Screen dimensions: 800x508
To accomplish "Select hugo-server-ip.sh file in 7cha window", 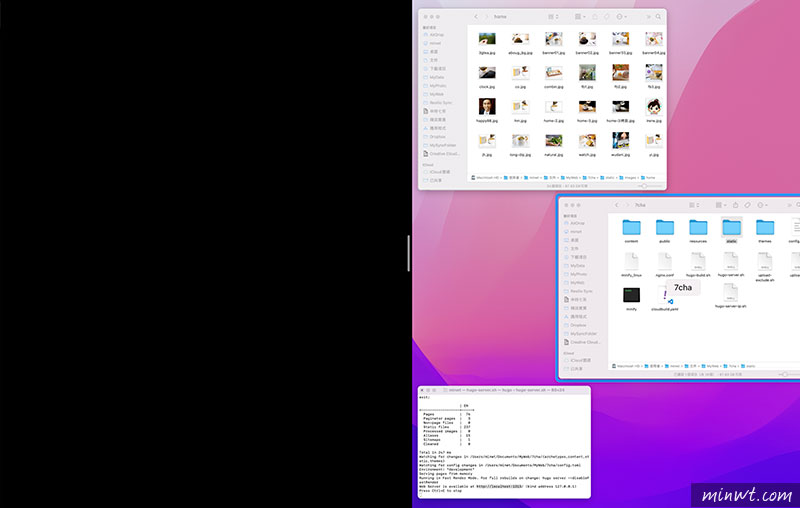I will coord(731,293).
